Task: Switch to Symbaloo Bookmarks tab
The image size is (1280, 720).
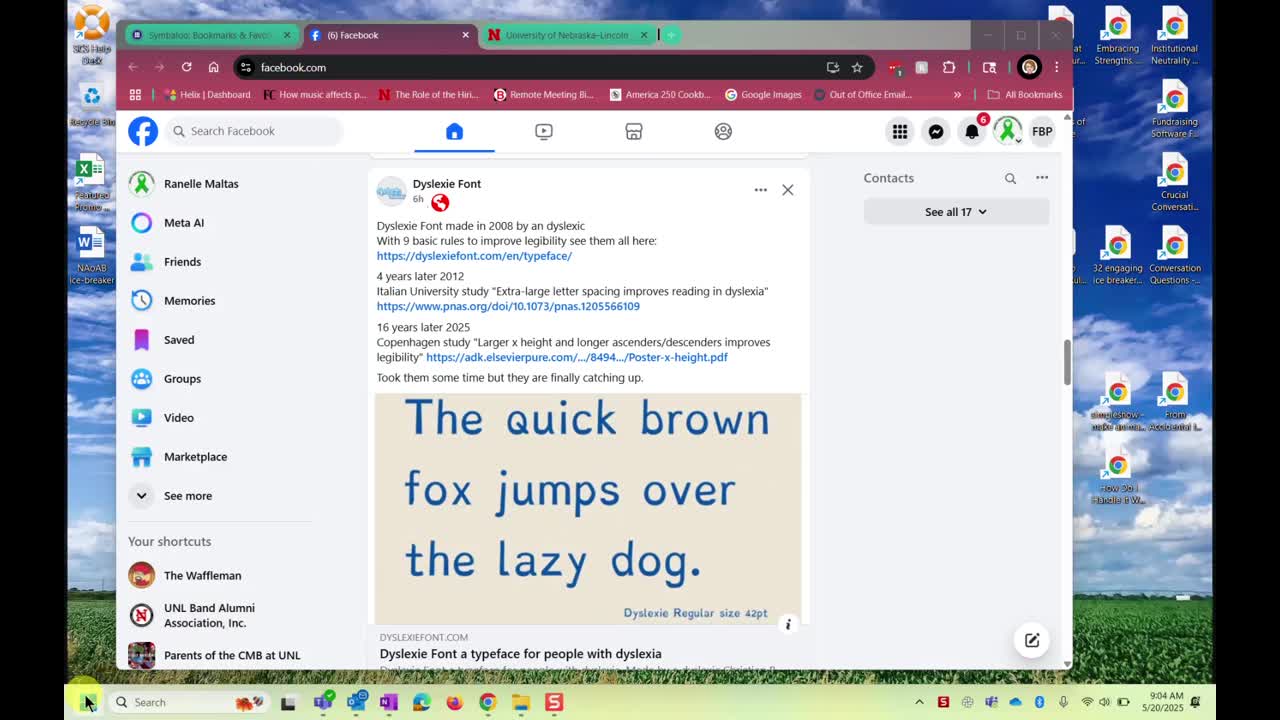Action: point(212,35)
